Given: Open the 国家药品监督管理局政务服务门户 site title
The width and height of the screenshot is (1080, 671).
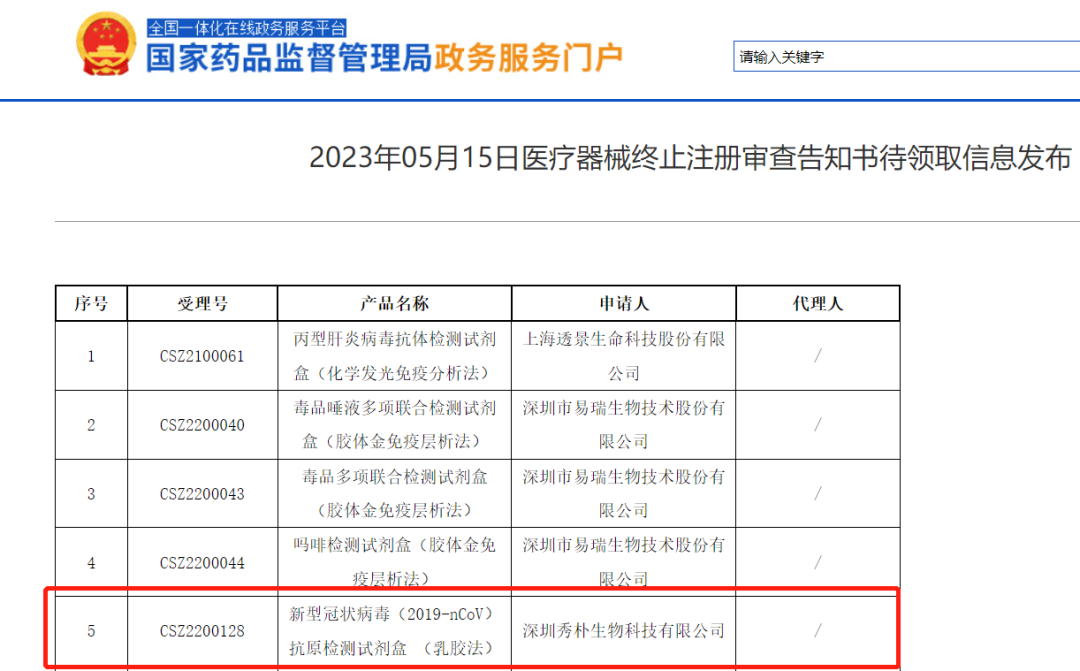Looking at the screenshot, I should pyautogui.click(x=384, y=58).
